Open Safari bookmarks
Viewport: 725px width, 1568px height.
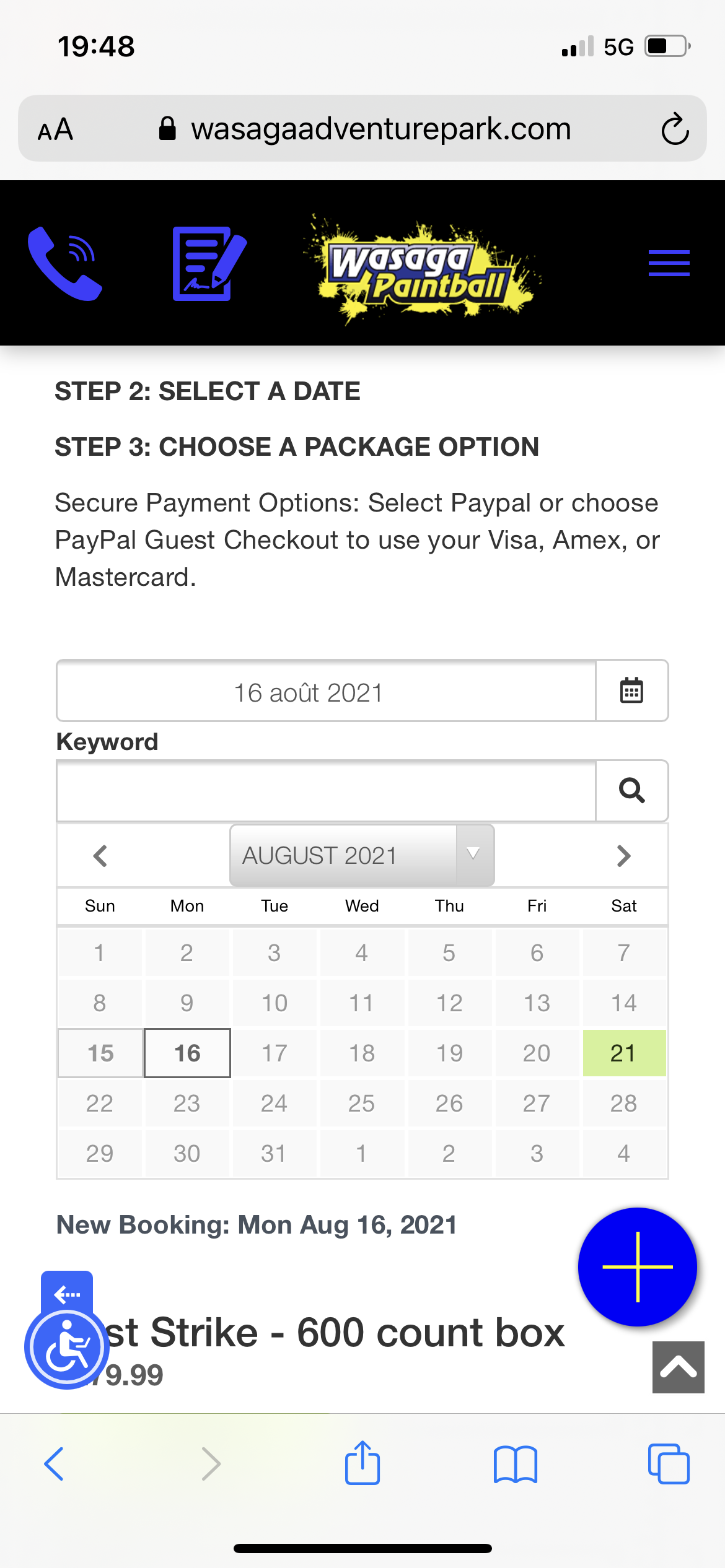point(516,1464)
